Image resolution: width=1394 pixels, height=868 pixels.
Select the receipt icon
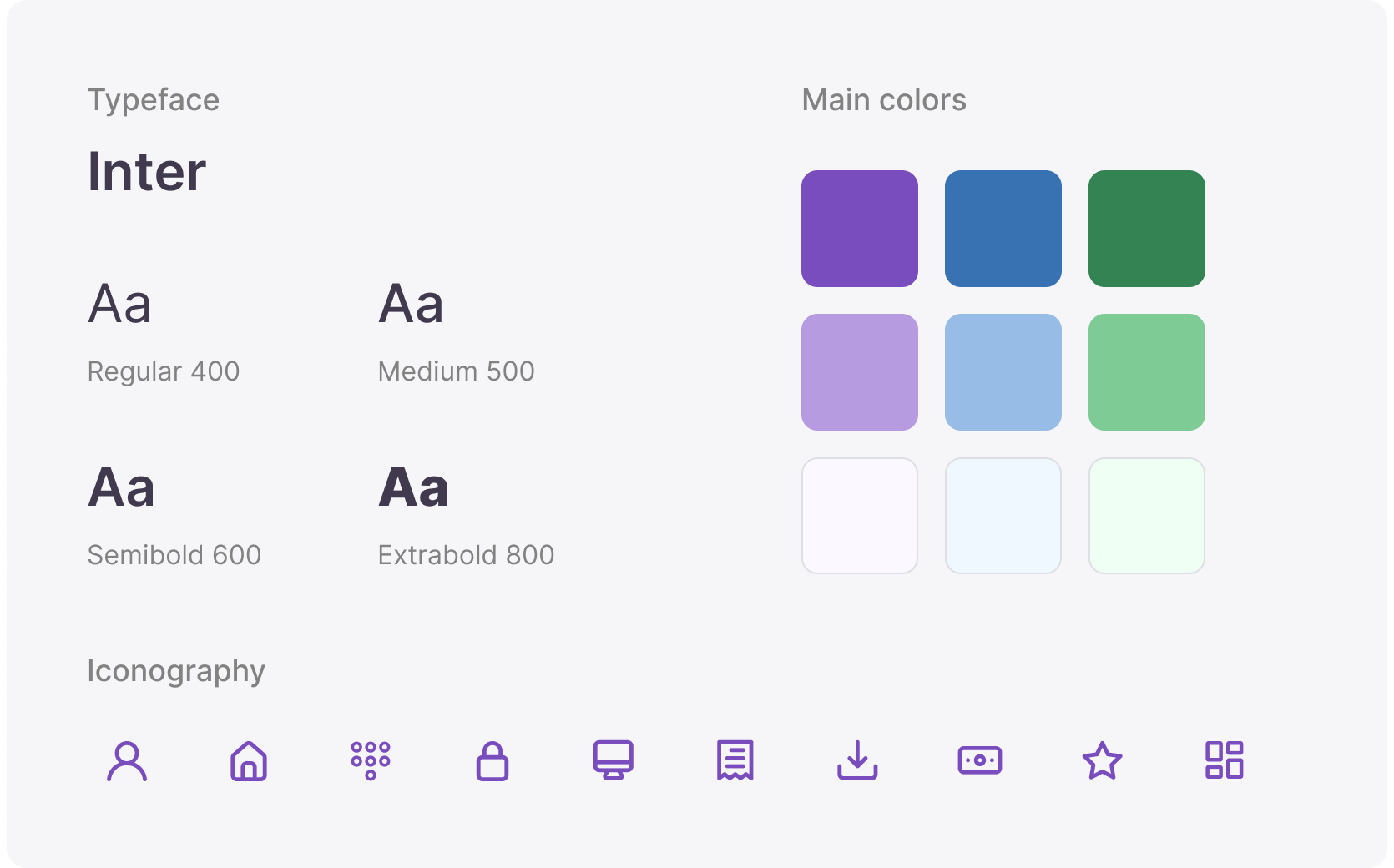[x=735, y=760]
